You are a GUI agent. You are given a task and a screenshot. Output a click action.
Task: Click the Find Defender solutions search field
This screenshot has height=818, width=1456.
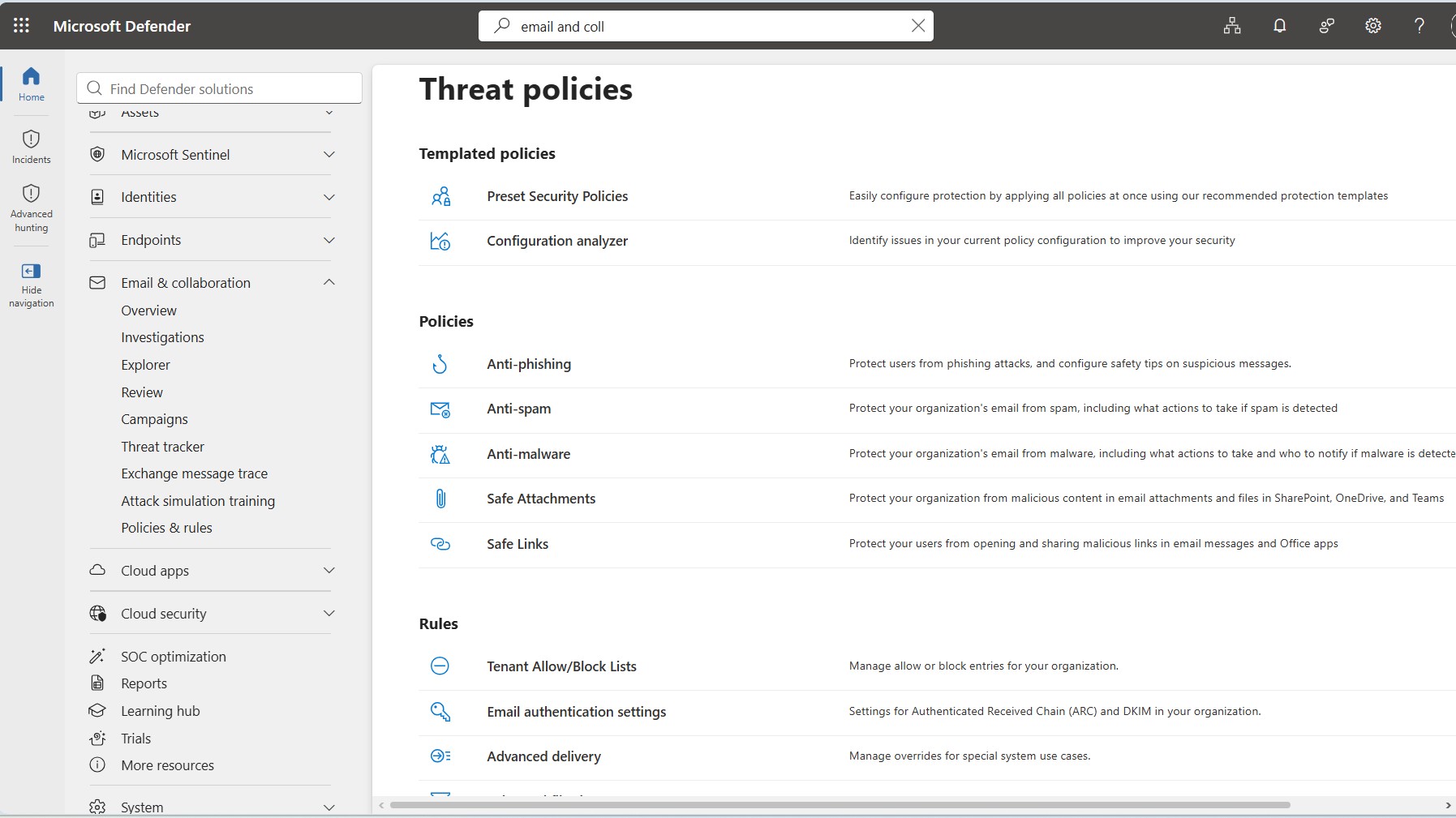click(x=219, y=88)
